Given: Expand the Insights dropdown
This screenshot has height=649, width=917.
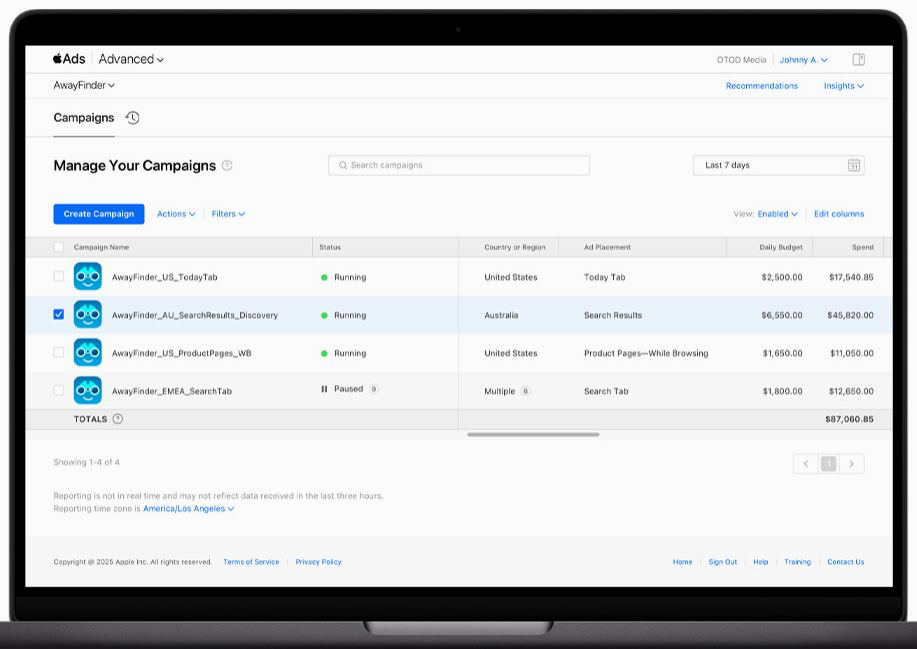Looking at the screenshot, I should click(843, 86).
